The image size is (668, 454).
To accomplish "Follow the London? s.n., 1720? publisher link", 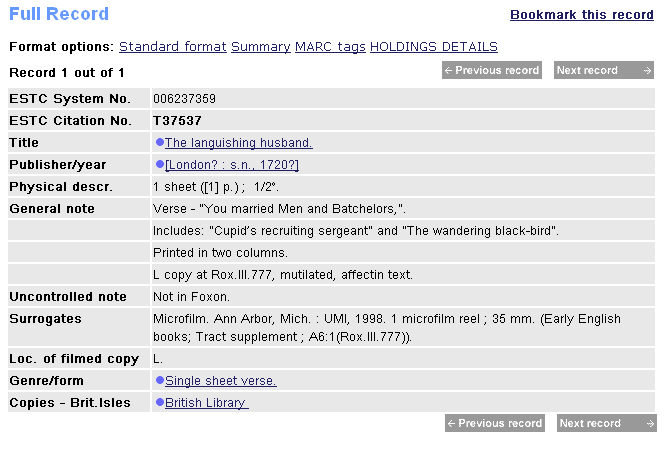I will tap(232, 164).
